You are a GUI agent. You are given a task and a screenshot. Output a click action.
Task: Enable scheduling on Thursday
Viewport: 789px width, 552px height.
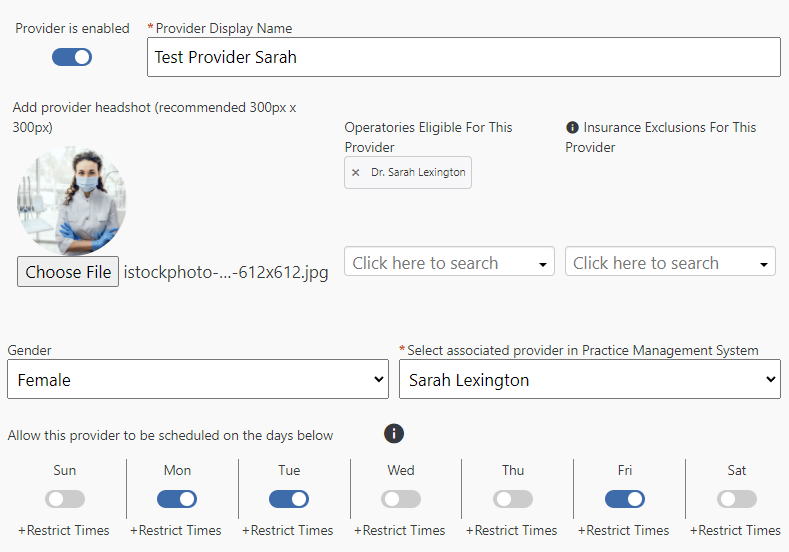click(513, 499)
